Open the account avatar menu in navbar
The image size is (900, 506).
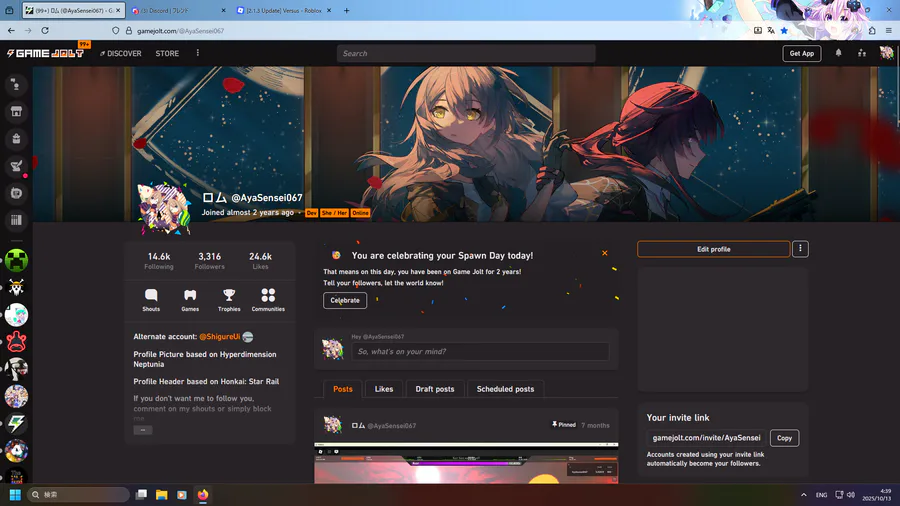point(886,53)
